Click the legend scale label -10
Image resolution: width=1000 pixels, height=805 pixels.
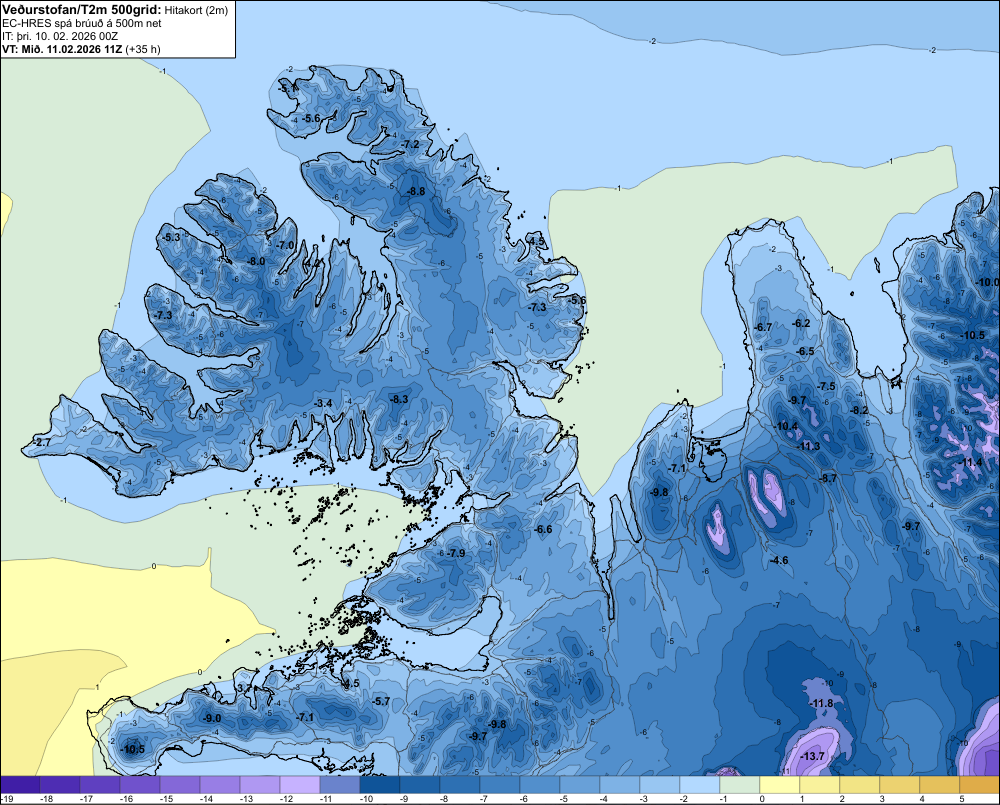point(365,799)
